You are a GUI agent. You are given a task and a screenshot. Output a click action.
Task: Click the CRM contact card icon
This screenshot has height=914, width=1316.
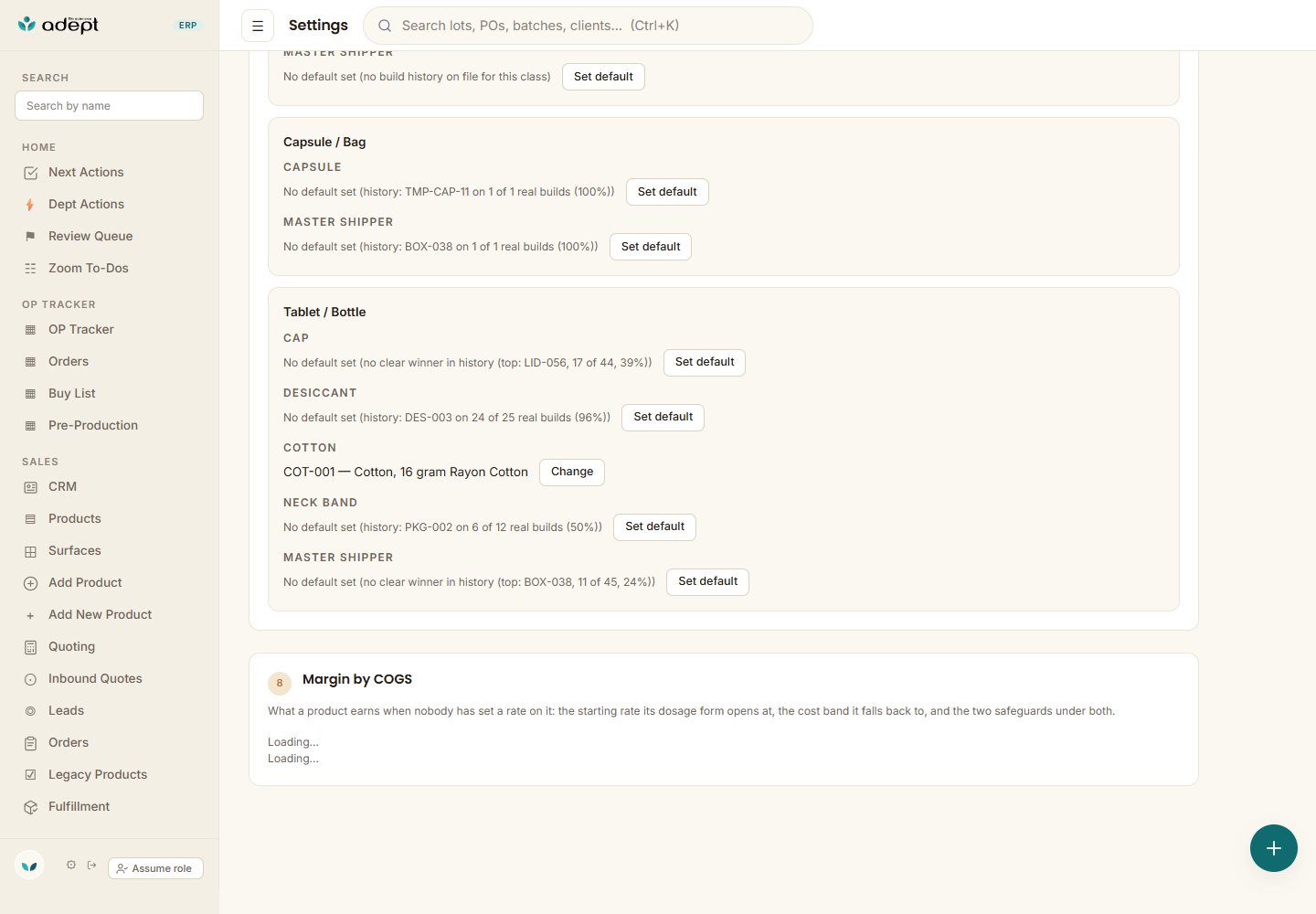[x=30, y=487]
